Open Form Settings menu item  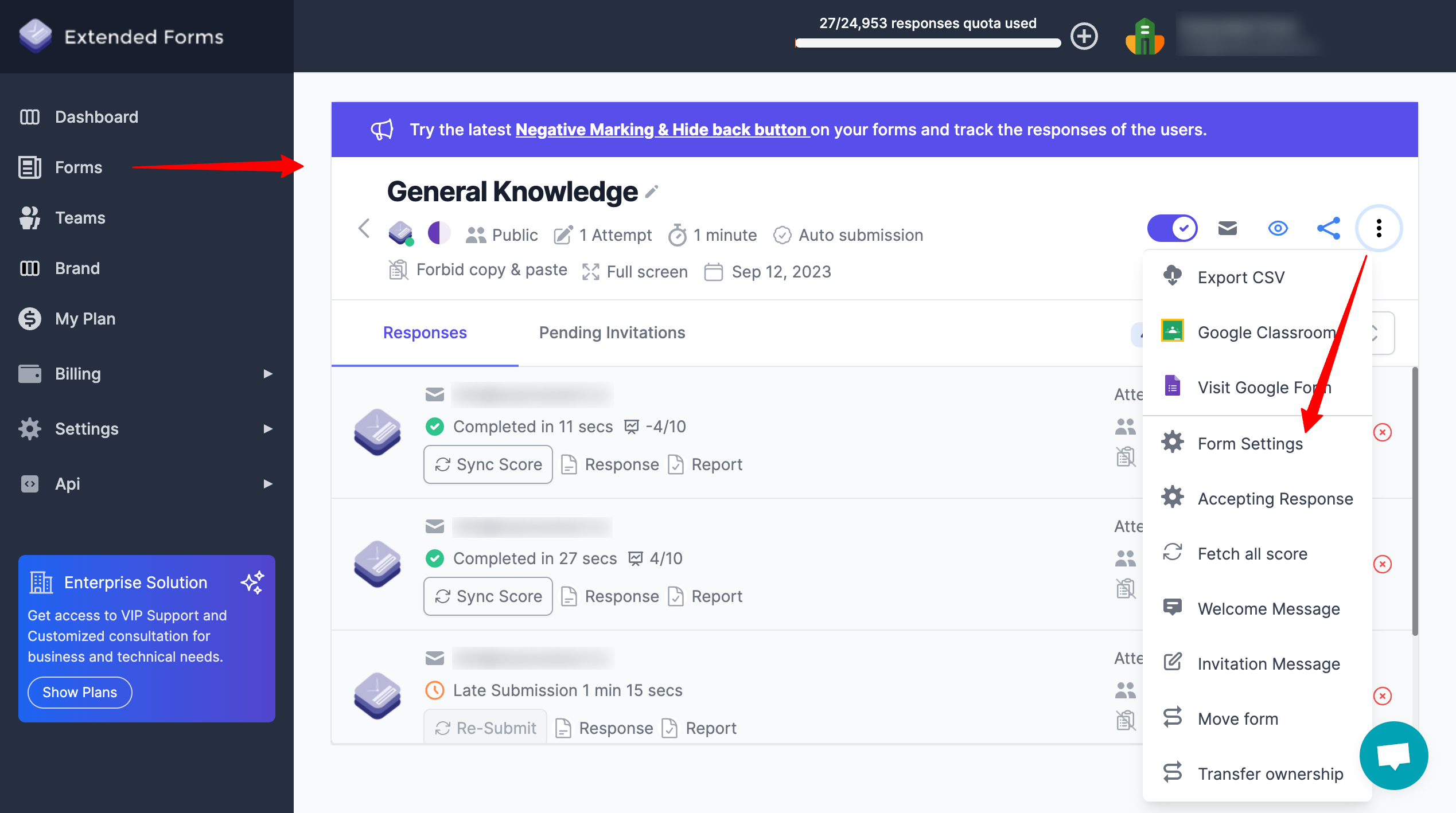click(1250, 444)
